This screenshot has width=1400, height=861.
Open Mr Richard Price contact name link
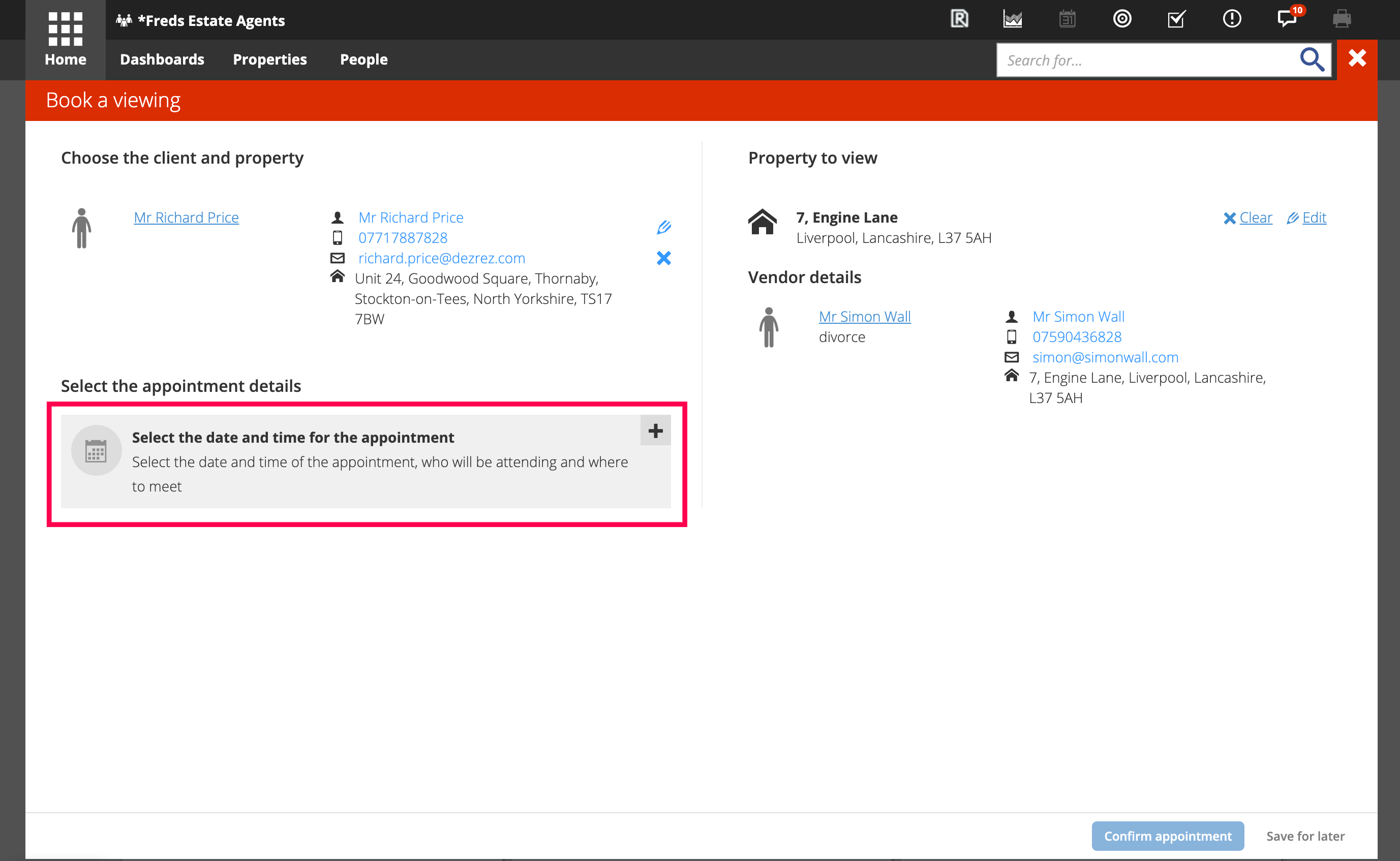pyautogui.click(x=411, y=218)
